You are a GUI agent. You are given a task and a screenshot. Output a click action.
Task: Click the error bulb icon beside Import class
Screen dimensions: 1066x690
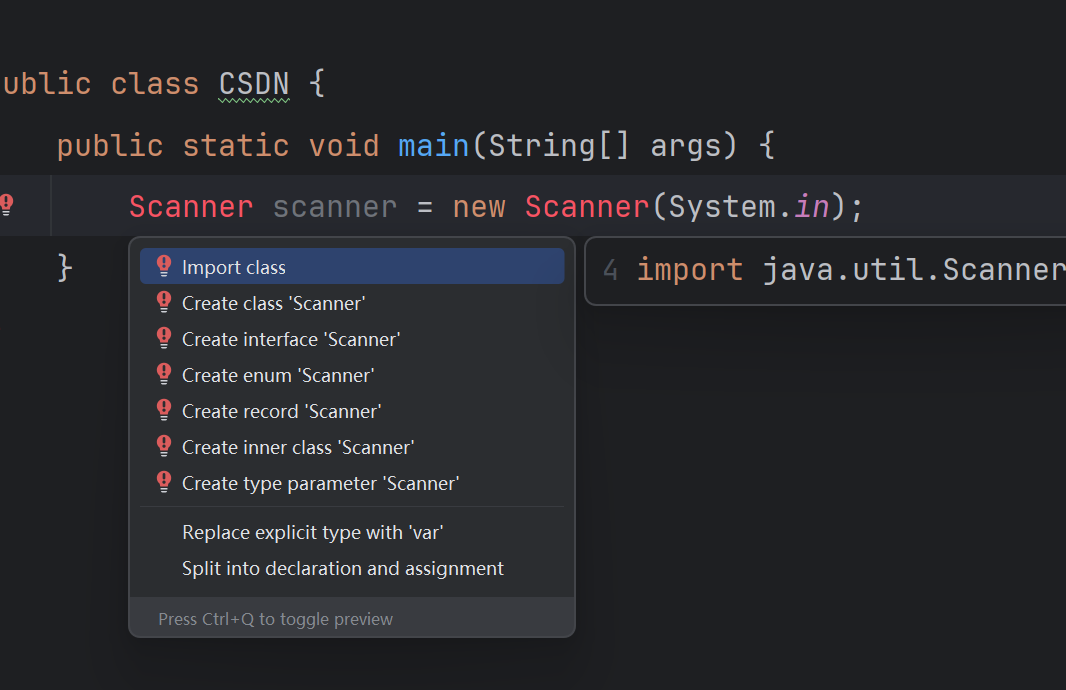coord(164,266)
